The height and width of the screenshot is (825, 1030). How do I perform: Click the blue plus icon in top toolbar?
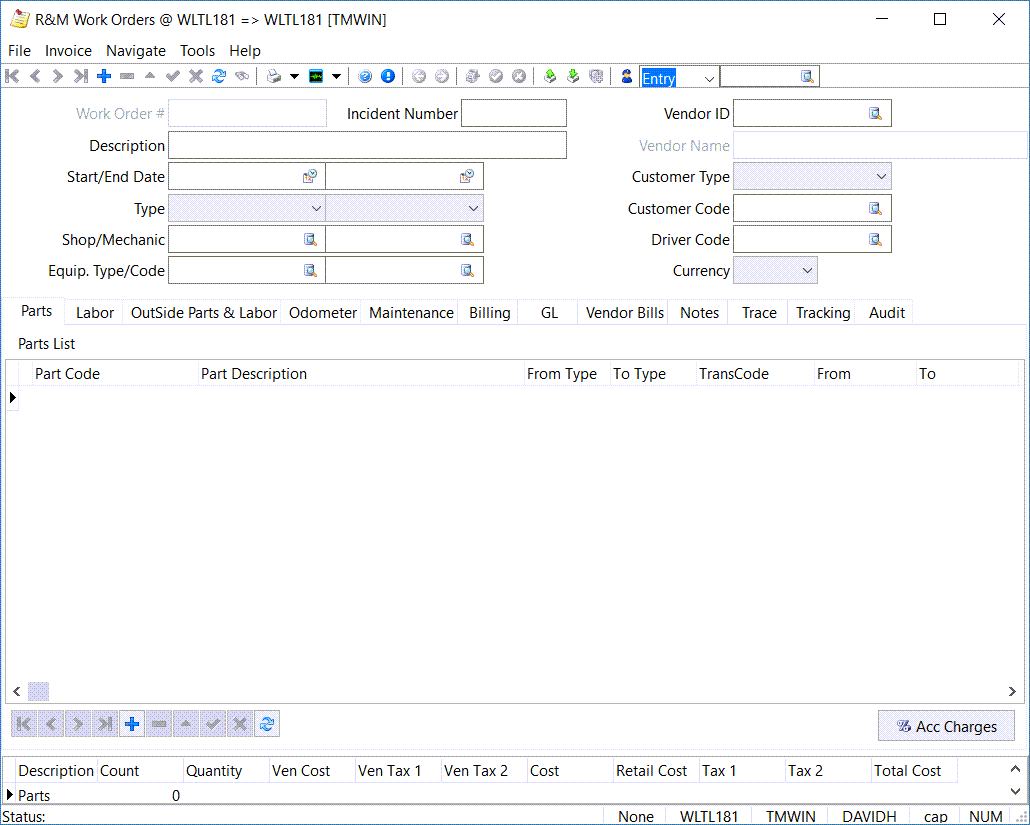coord(104,76)
